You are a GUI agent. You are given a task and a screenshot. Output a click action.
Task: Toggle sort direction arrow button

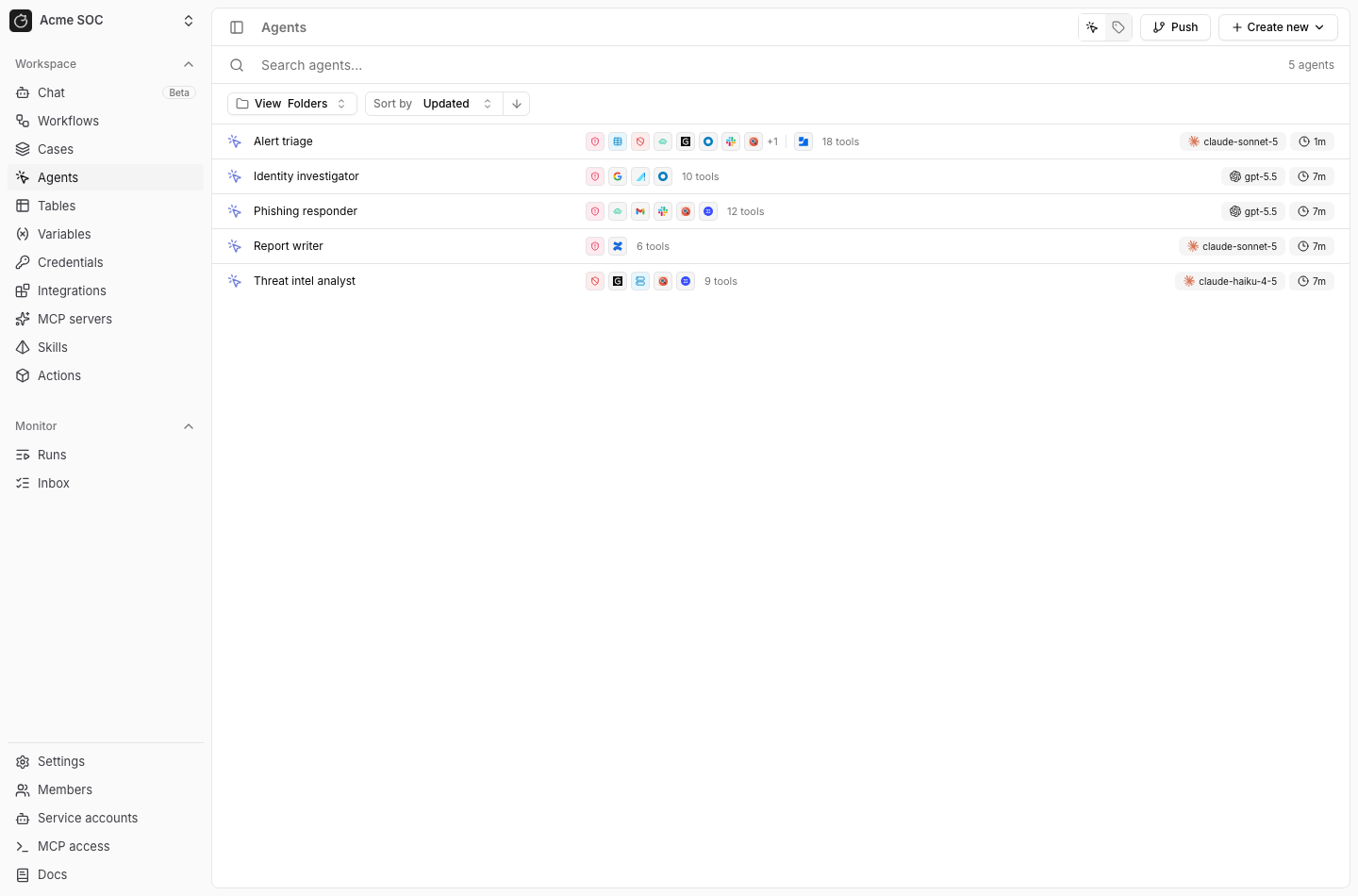click(x=517, y=104)
